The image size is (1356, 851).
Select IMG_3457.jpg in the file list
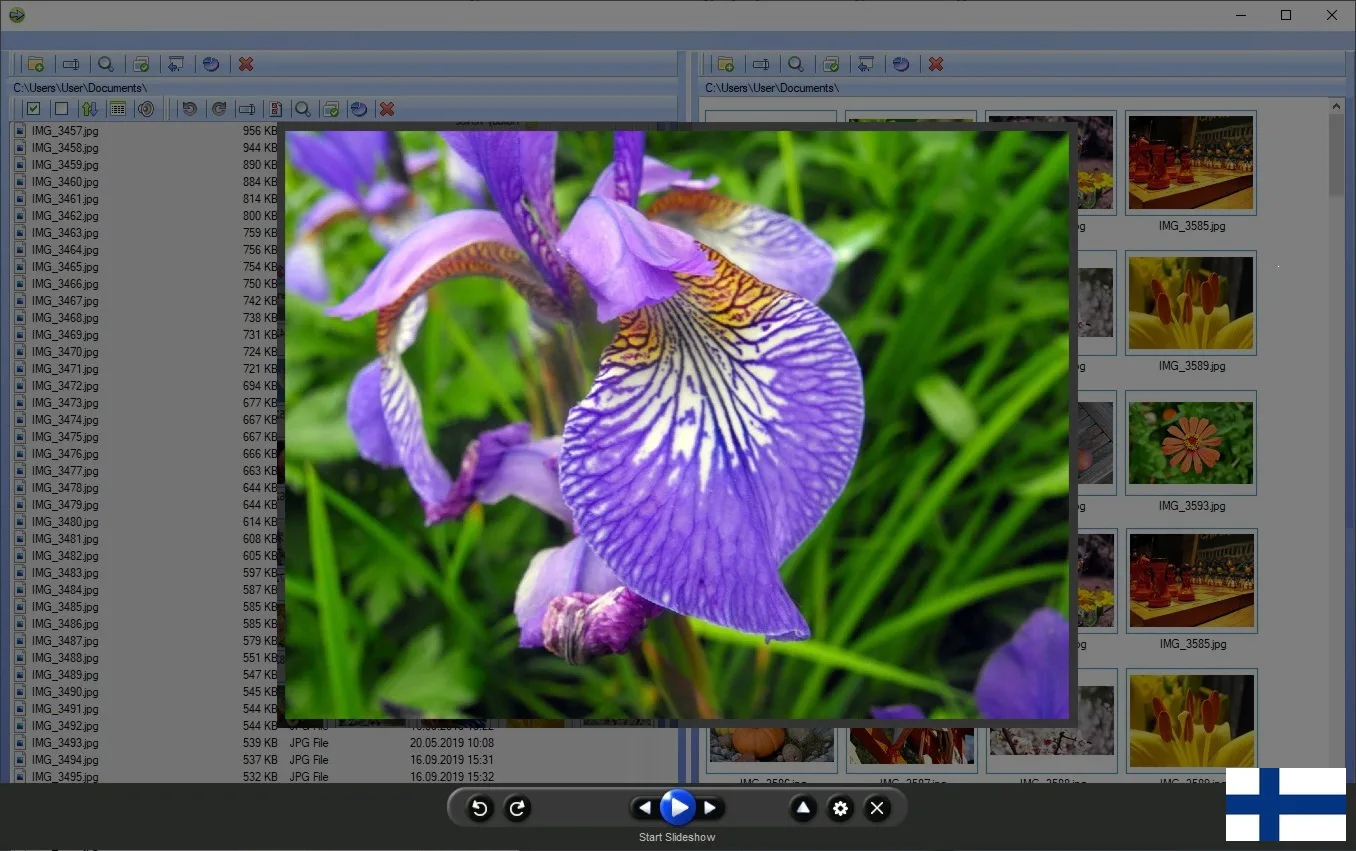pos(64,131)
